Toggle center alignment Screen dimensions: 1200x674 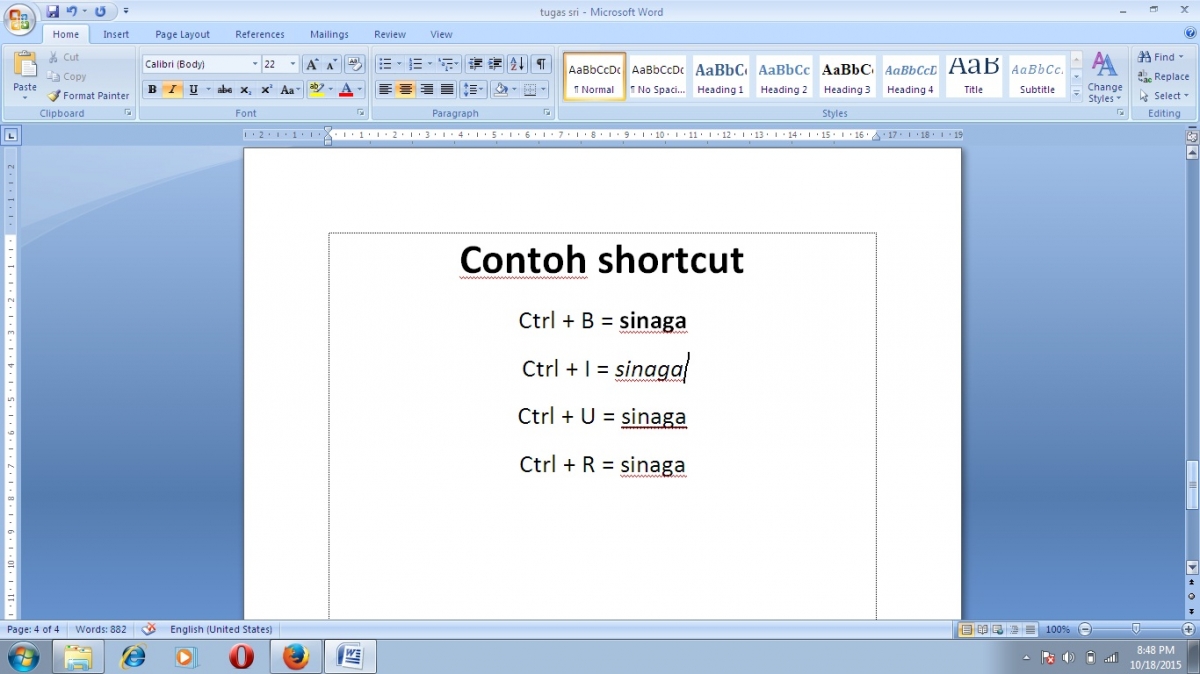405,89
